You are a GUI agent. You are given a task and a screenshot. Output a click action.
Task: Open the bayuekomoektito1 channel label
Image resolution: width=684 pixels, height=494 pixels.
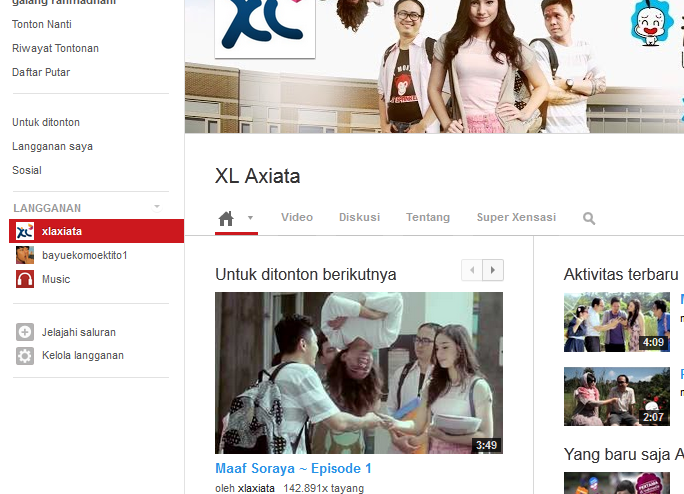85,255
